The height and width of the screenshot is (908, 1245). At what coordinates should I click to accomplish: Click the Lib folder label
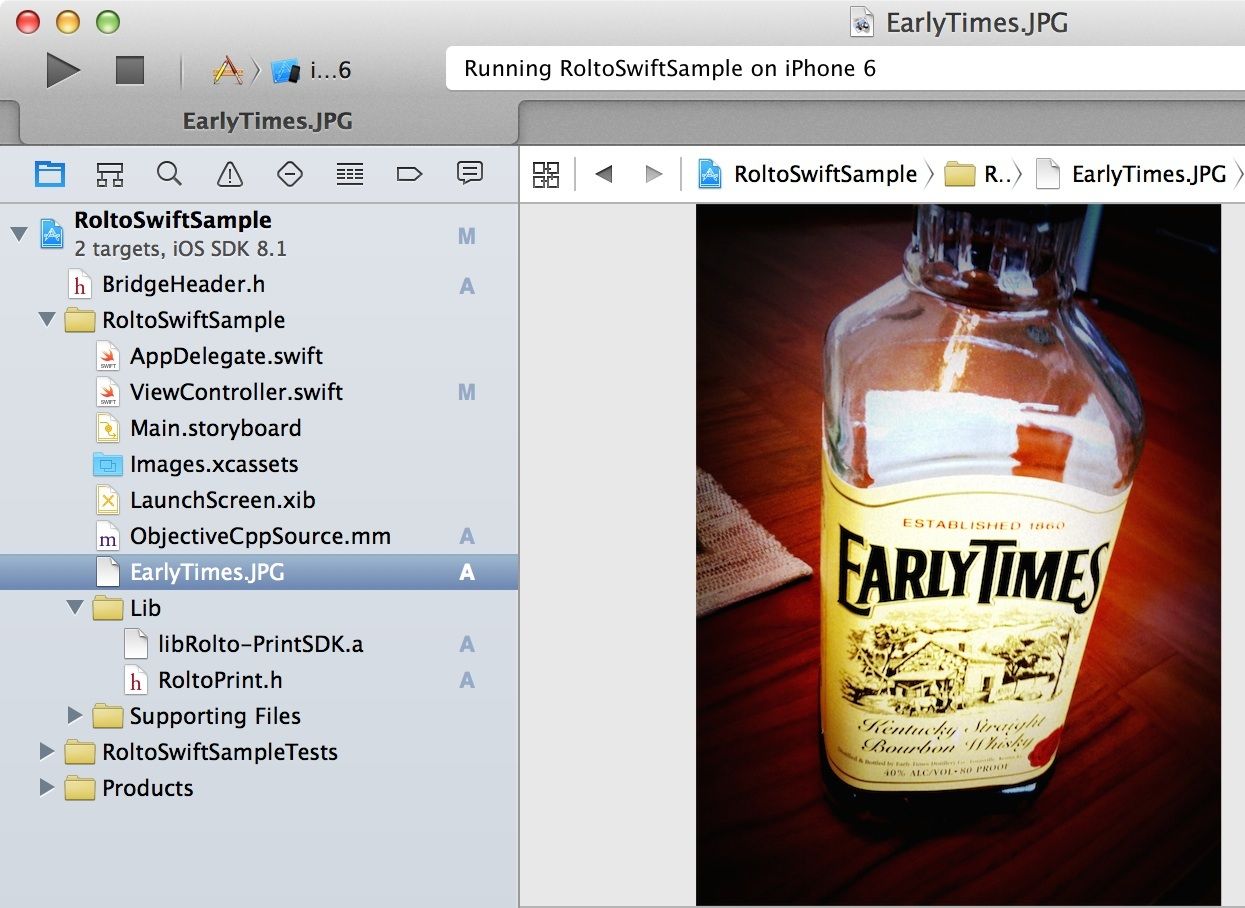click(x=145, y=608)
